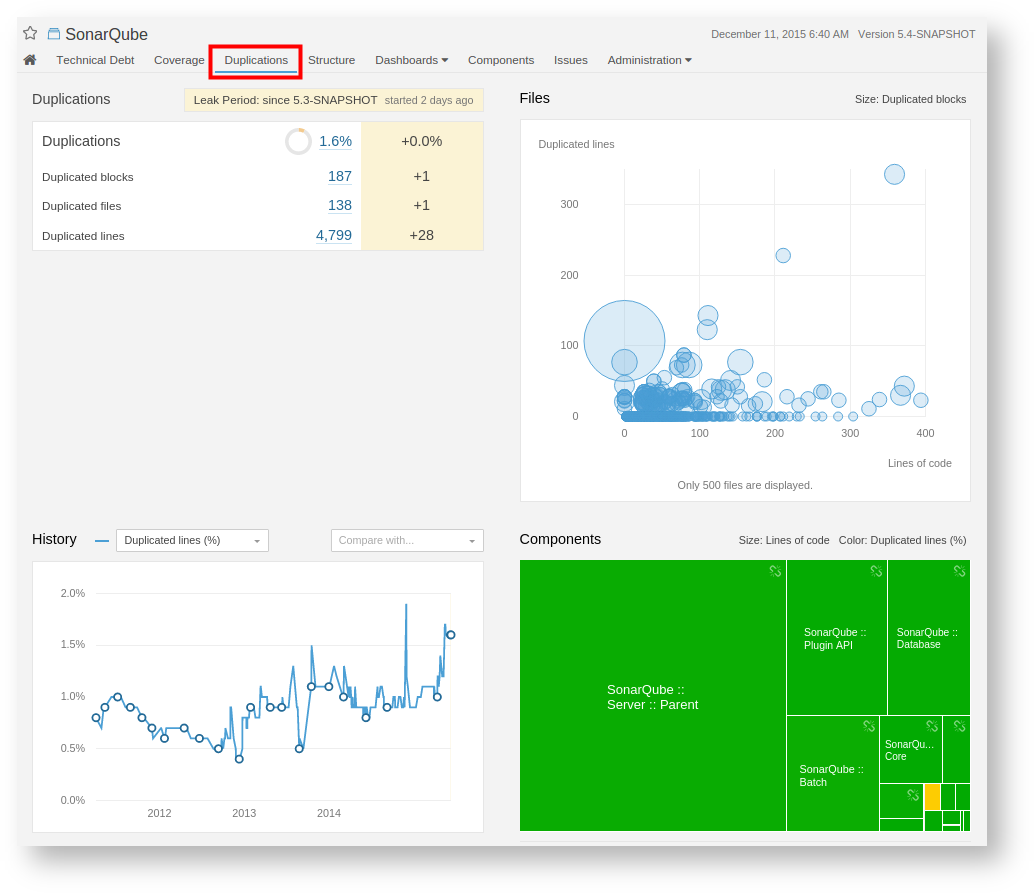The height and width of the screenshot is (894, 1035).
Task: Click the 1.6% duplications value link
Action: pos(335,141)
